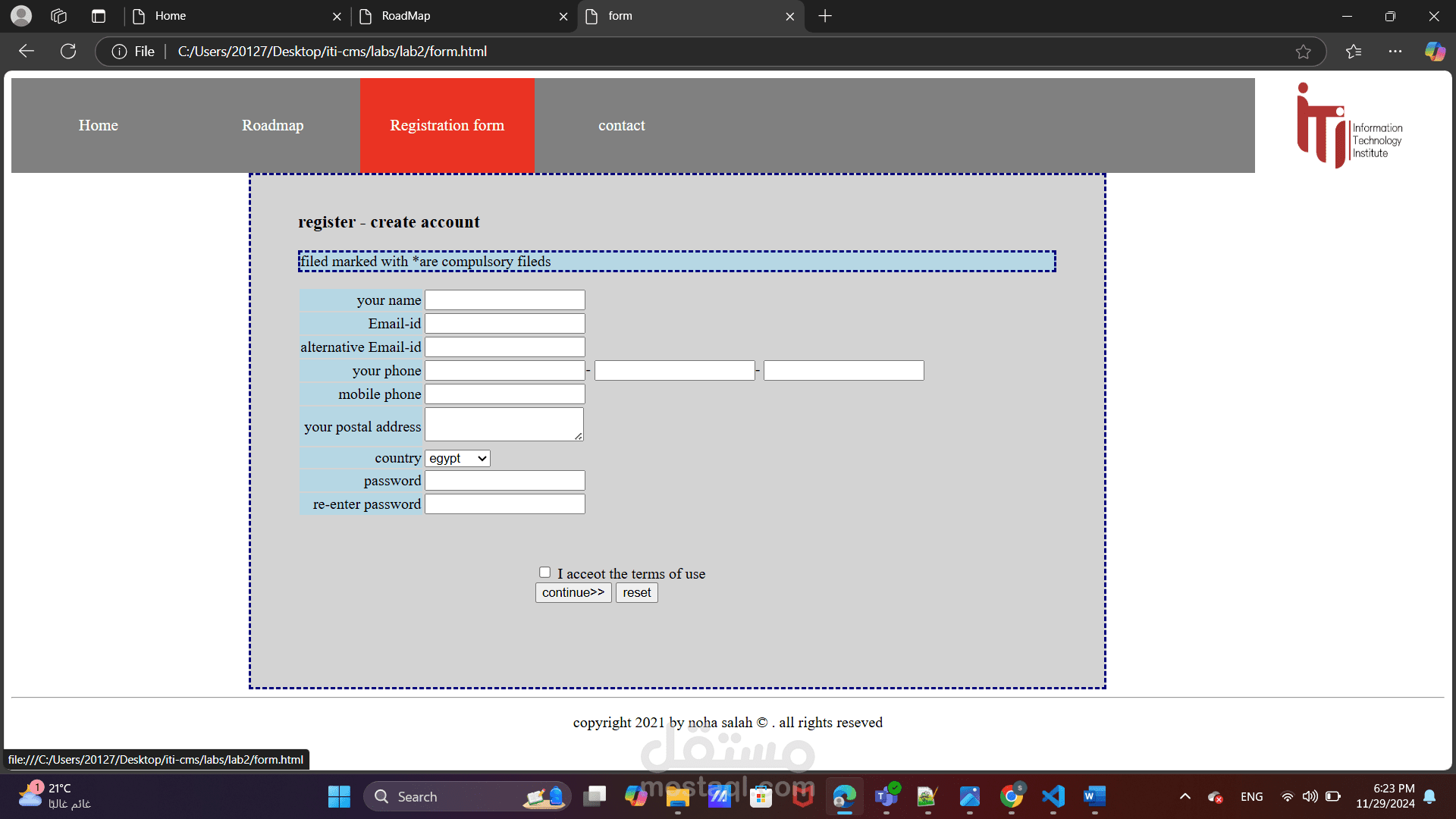The image size is (1456, 819).
Task: Open the Roadmap navigation link
Action: 272,125
